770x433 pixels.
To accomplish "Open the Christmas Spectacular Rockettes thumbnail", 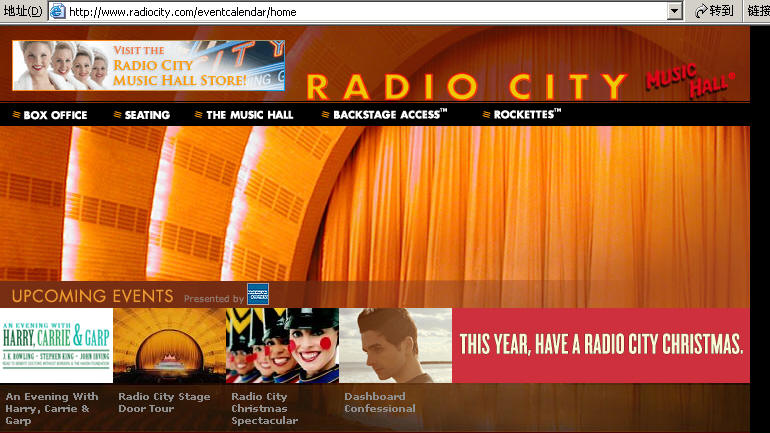I will point(282,346).
